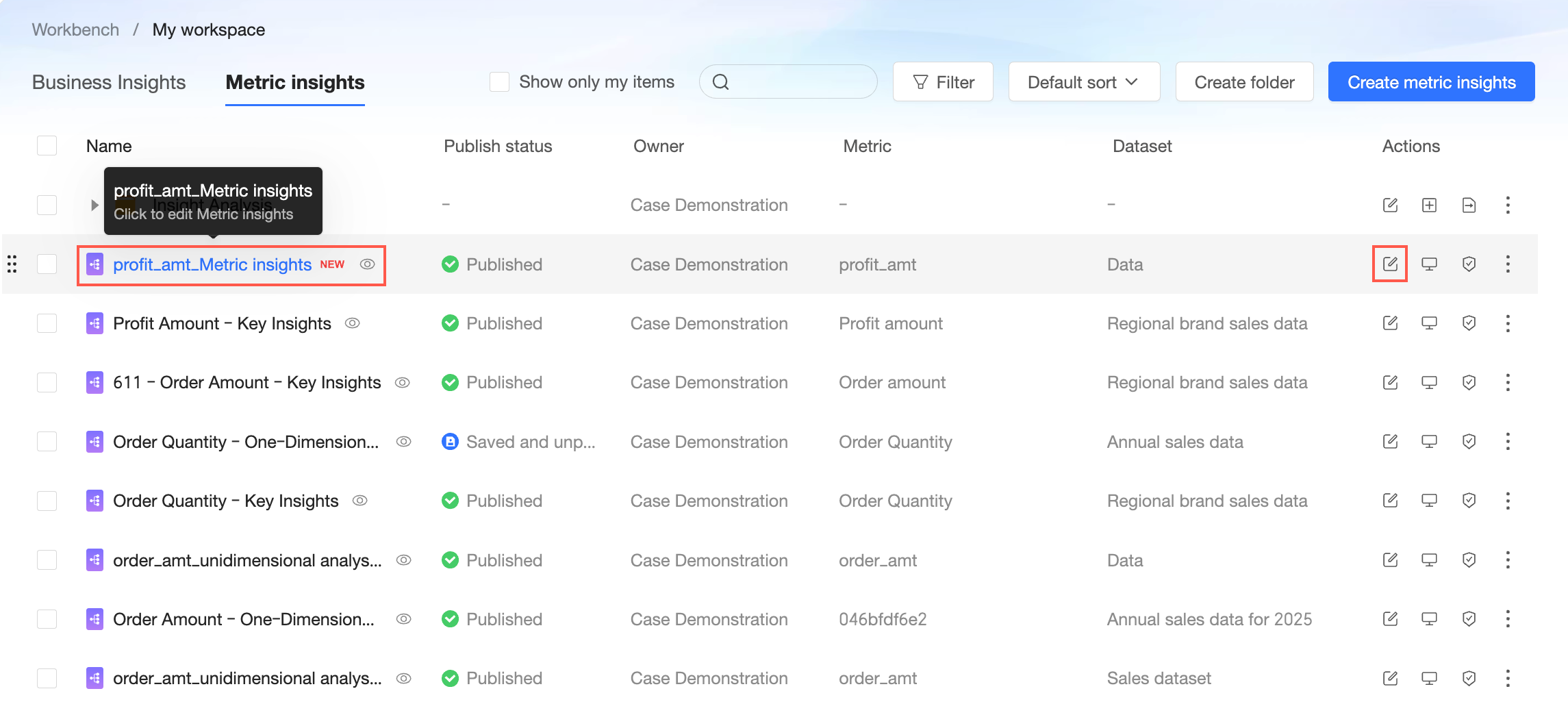This screenshot has width=1568, height=715.
Task: Switch to Business Insights tab
Action: (109, 82)
